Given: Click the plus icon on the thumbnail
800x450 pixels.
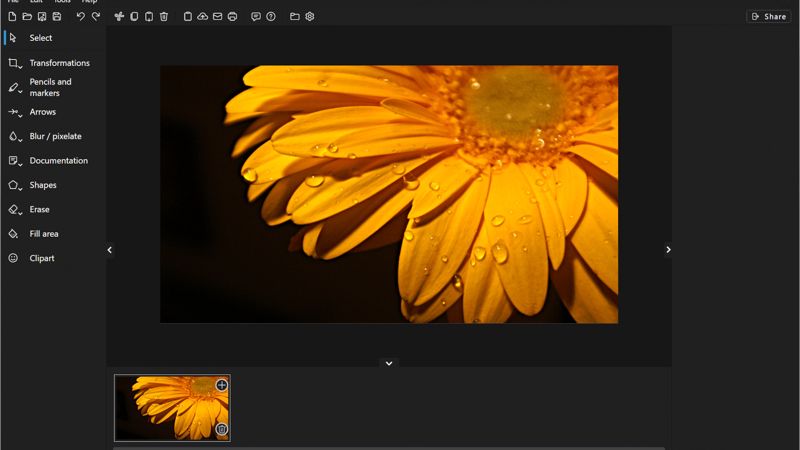Looking at the screenshot, I should tap(221, 385).
